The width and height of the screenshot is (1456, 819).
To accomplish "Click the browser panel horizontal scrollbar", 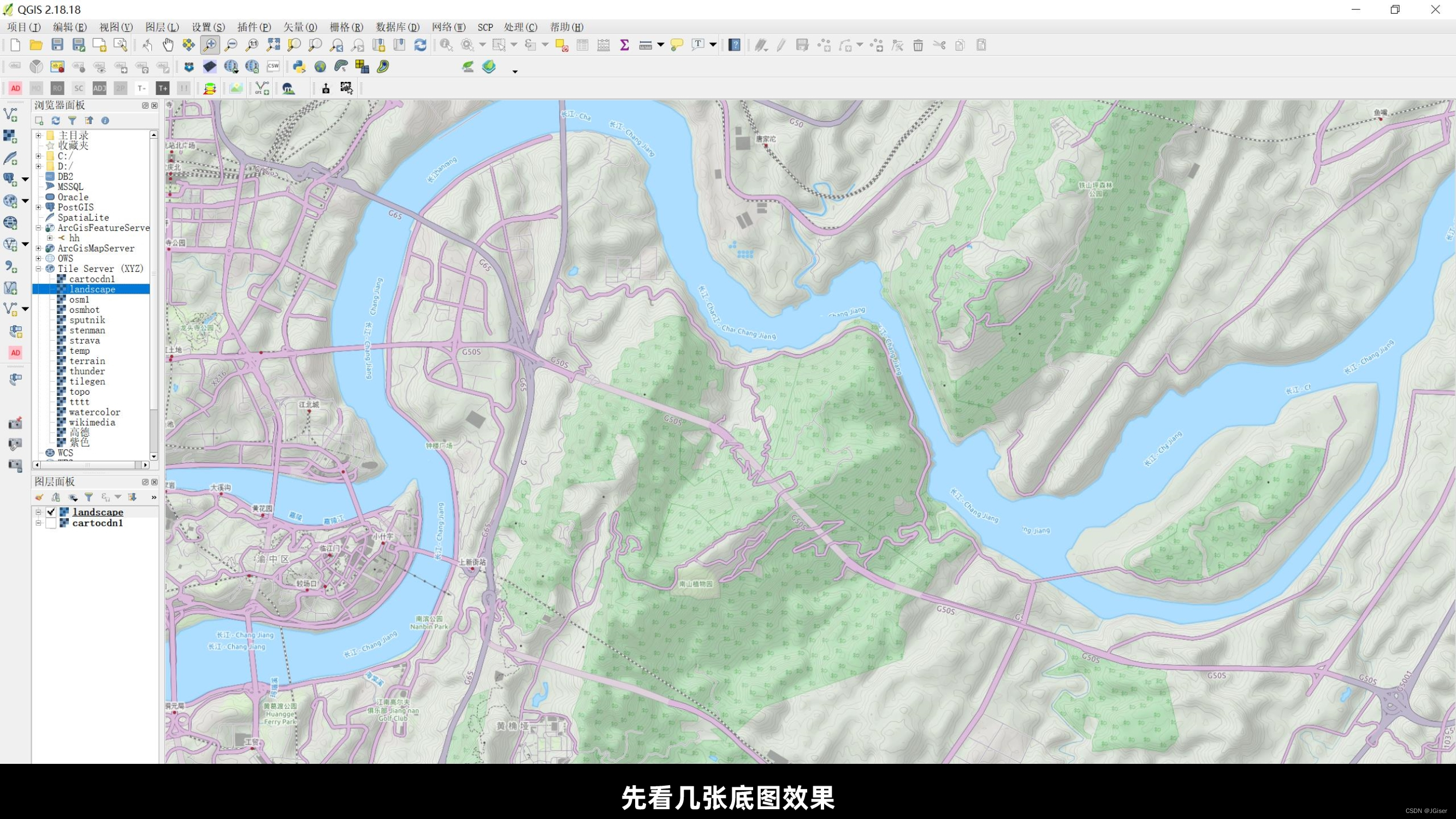I will [91, 465].
